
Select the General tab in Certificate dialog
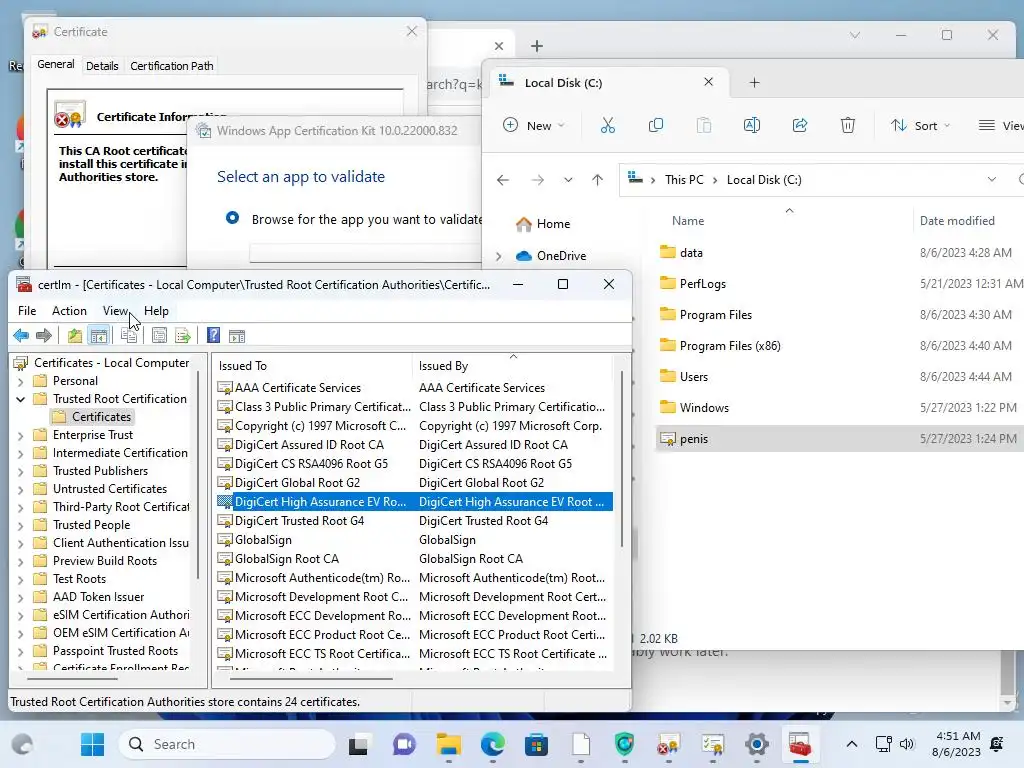point(56,64)
